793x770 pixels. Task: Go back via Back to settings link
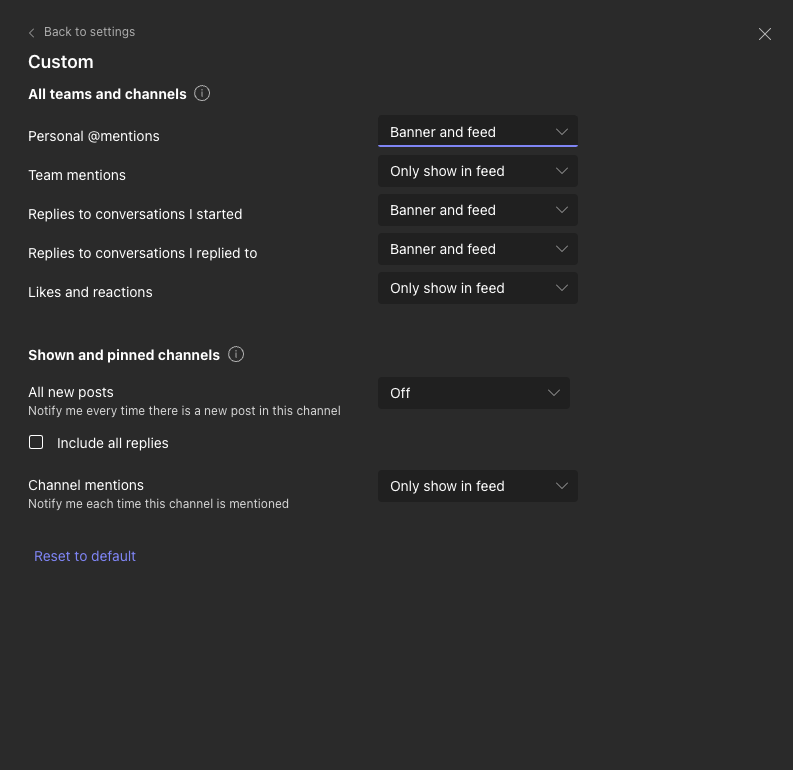(x=89, y=32)
